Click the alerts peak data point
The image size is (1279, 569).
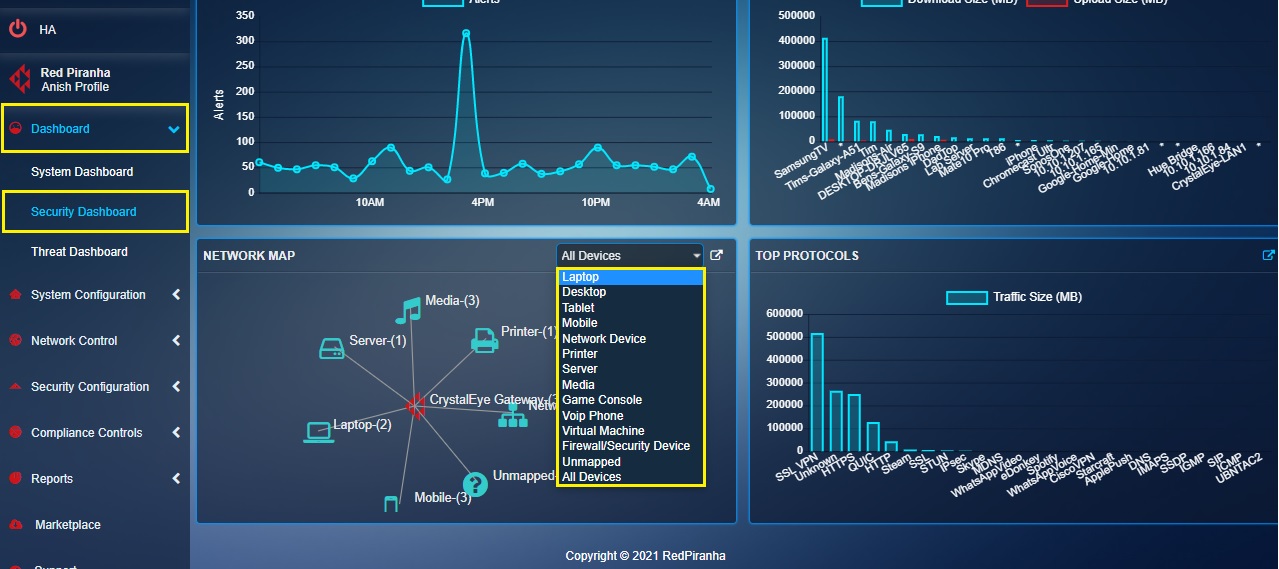[x=466, y=33]
